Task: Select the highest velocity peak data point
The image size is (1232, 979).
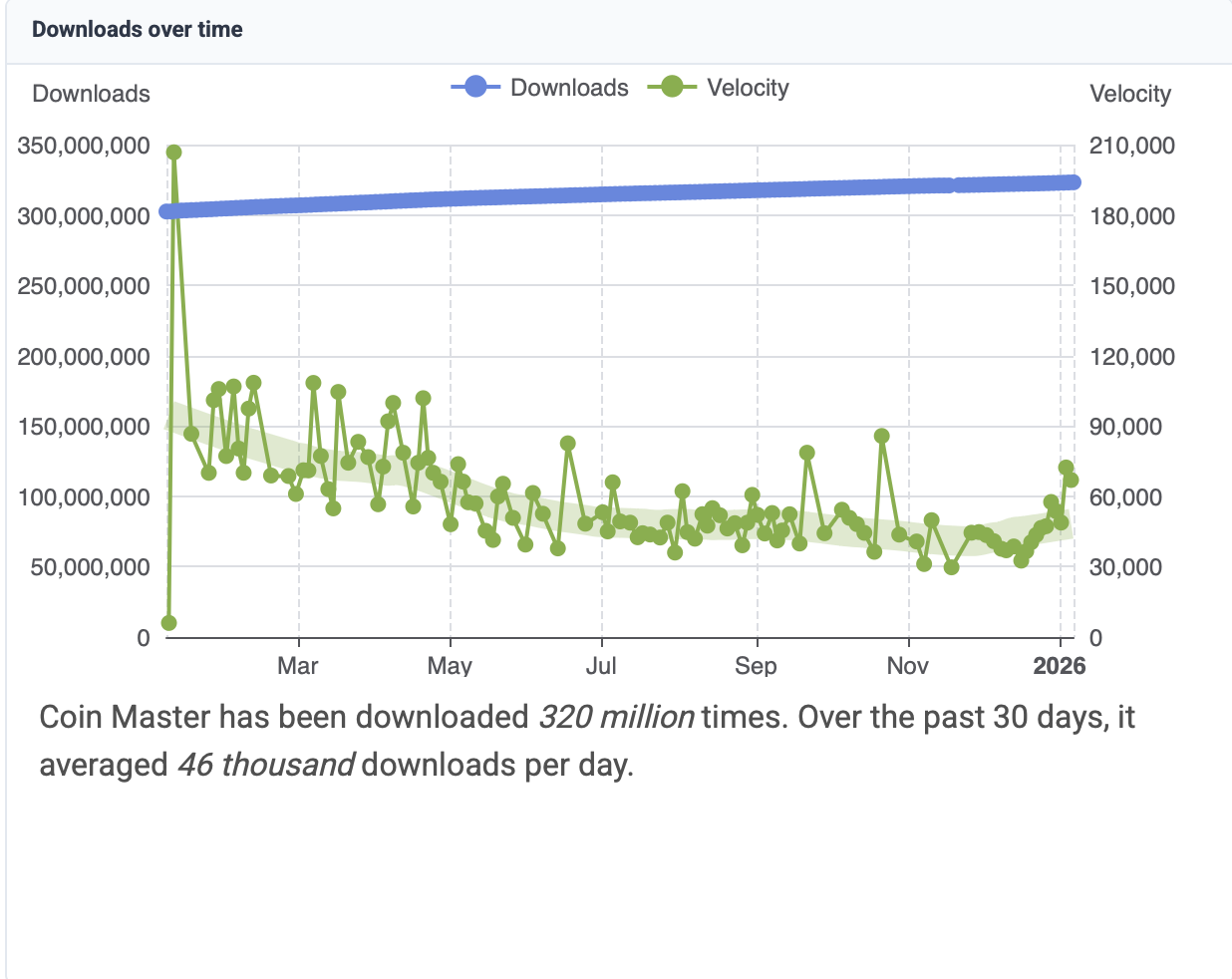Action: pos(173,153)
